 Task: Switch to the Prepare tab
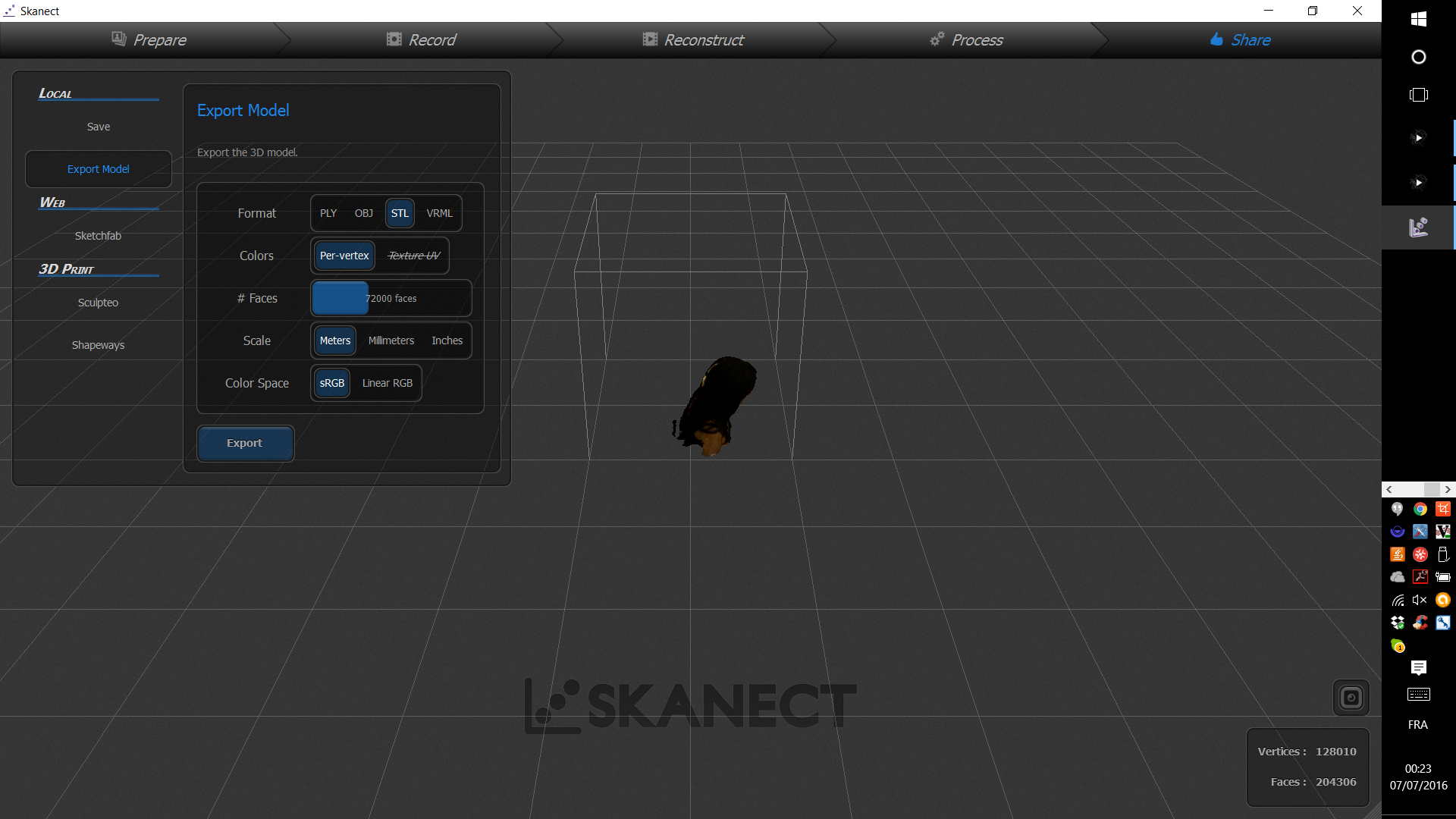point(149,40)
